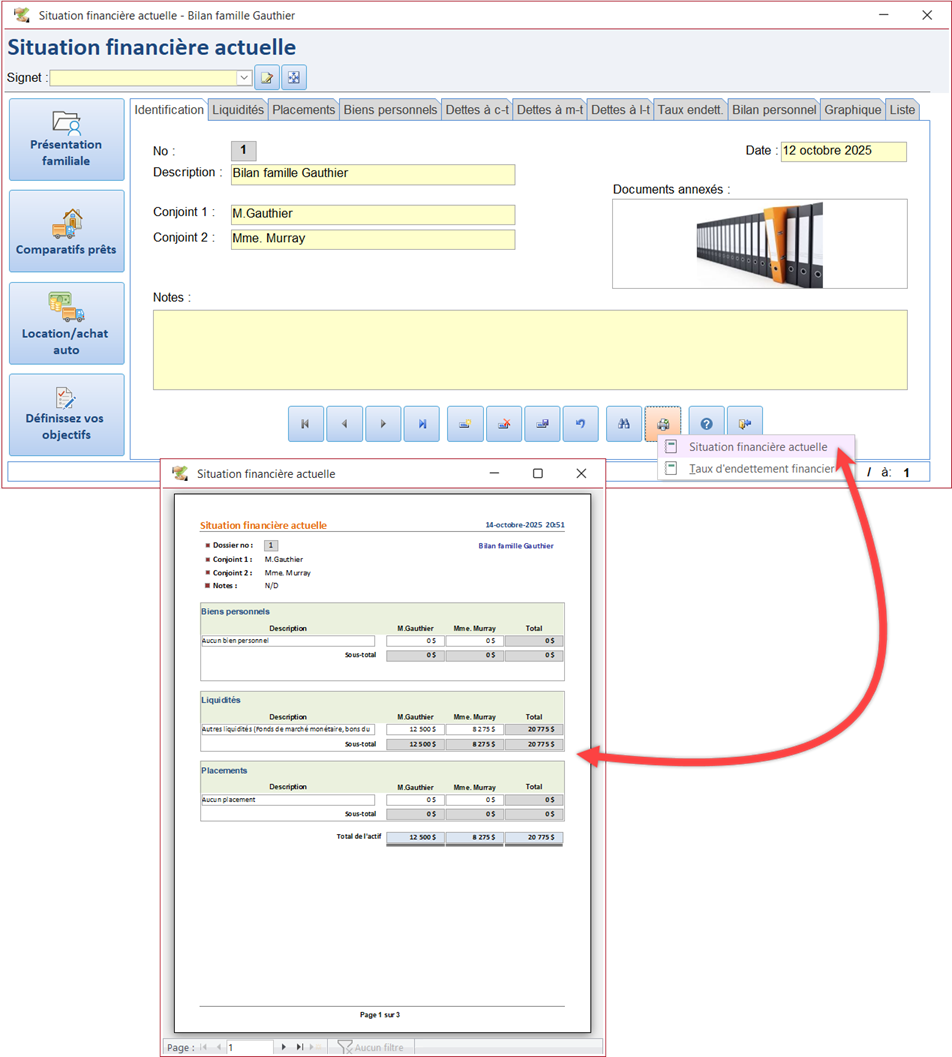Screen dimensions: 952x1057
Task: Click the help question mark icon
Action: click(706, 424)
